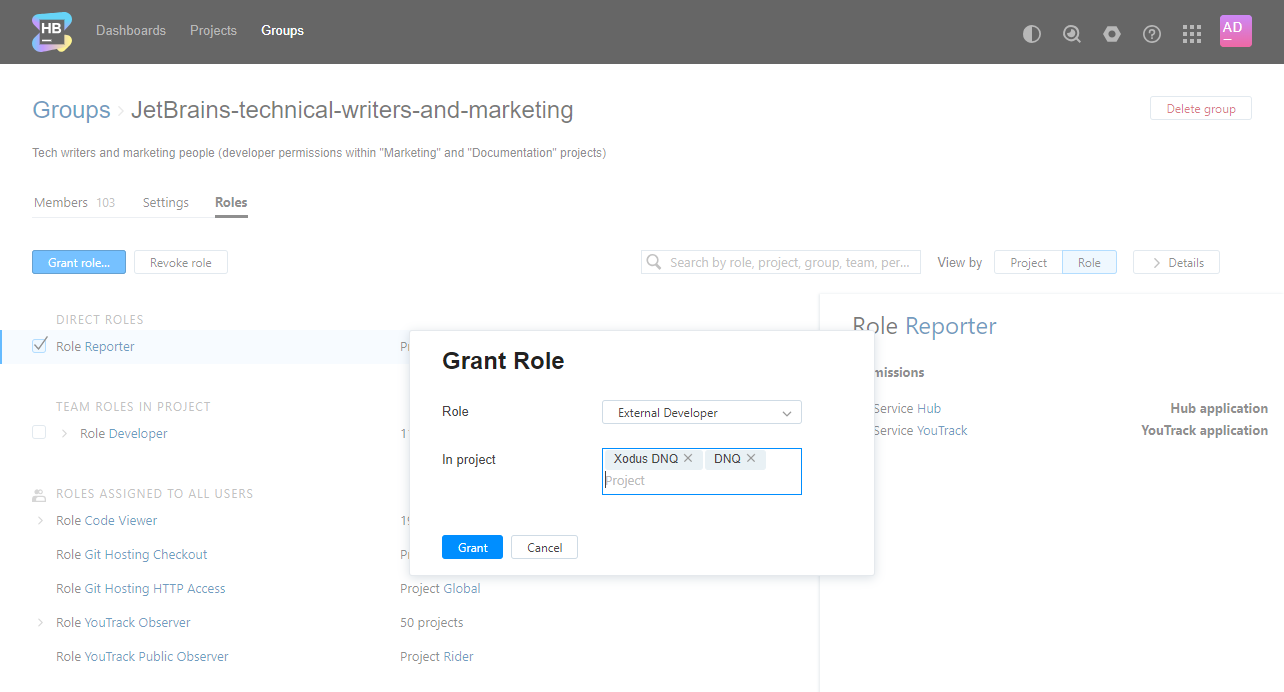Toggle the contrast theme icon
The height and width of the screenshot is (692, 1284).
[x=1032, y=34]
